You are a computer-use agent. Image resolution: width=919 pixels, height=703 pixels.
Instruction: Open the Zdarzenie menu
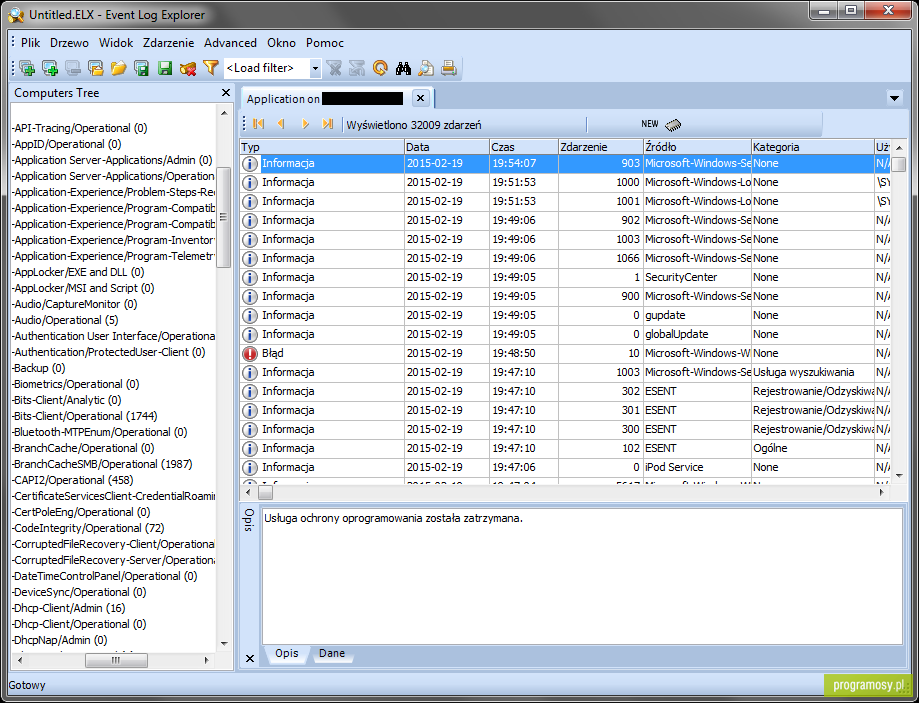point(168,43)
